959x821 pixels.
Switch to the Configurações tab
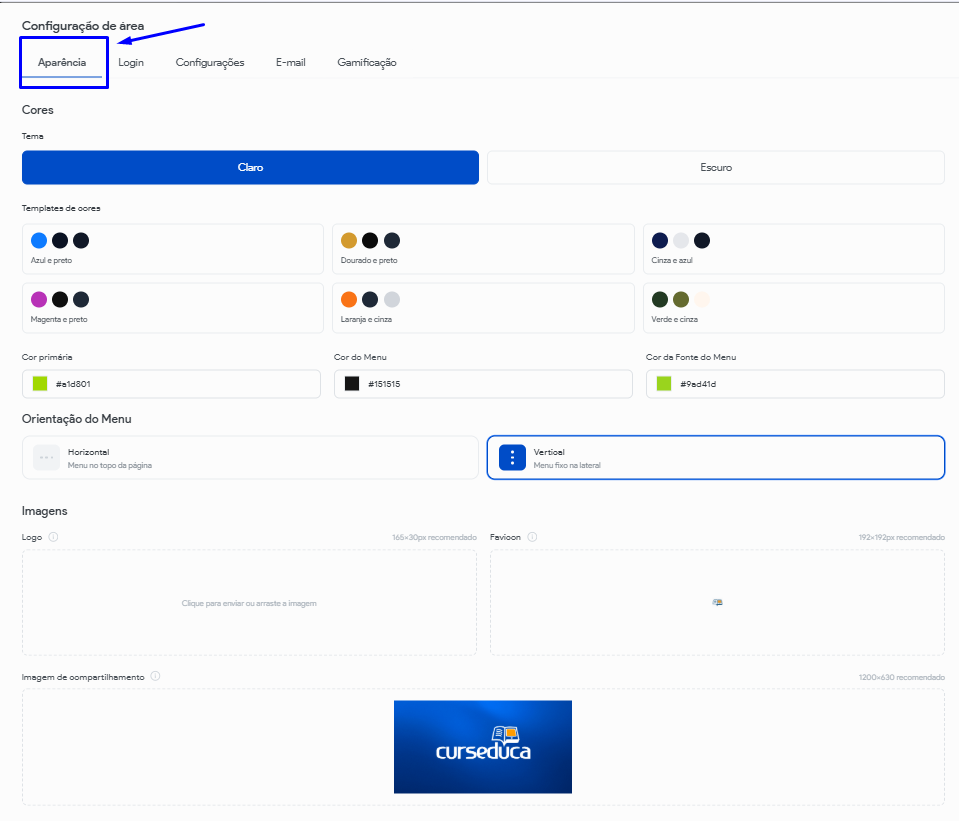[x=210, y=63]
